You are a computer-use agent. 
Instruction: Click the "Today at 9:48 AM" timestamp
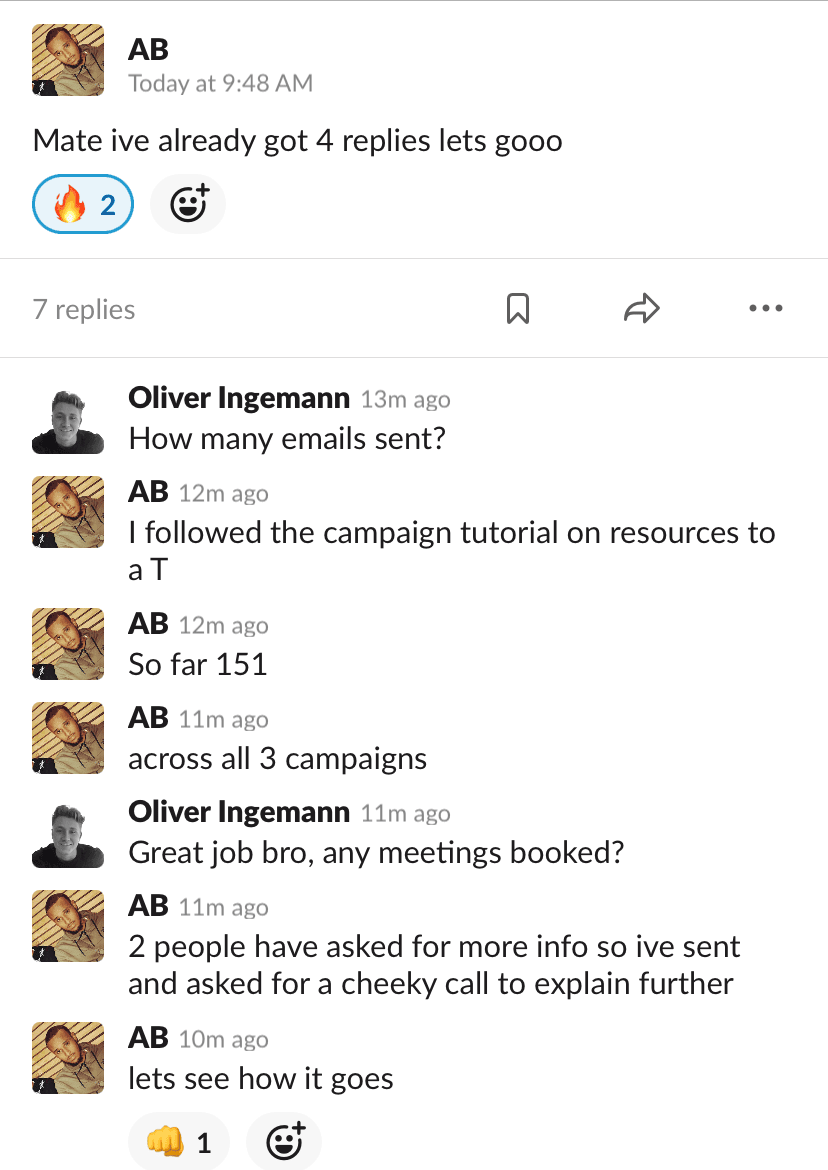click(x=220, y=84)
